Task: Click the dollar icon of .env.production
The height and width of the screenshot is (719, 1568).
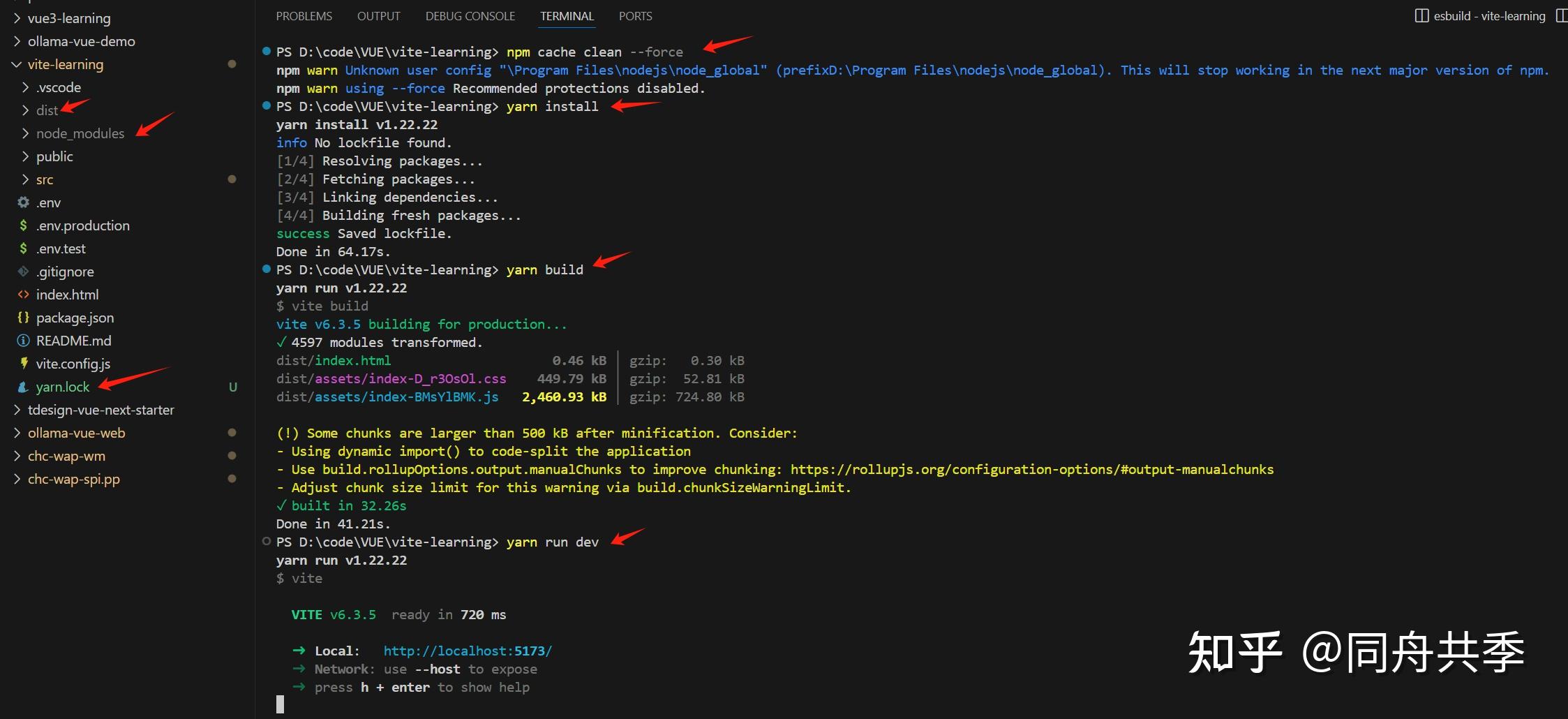Action: click(24, 225)
